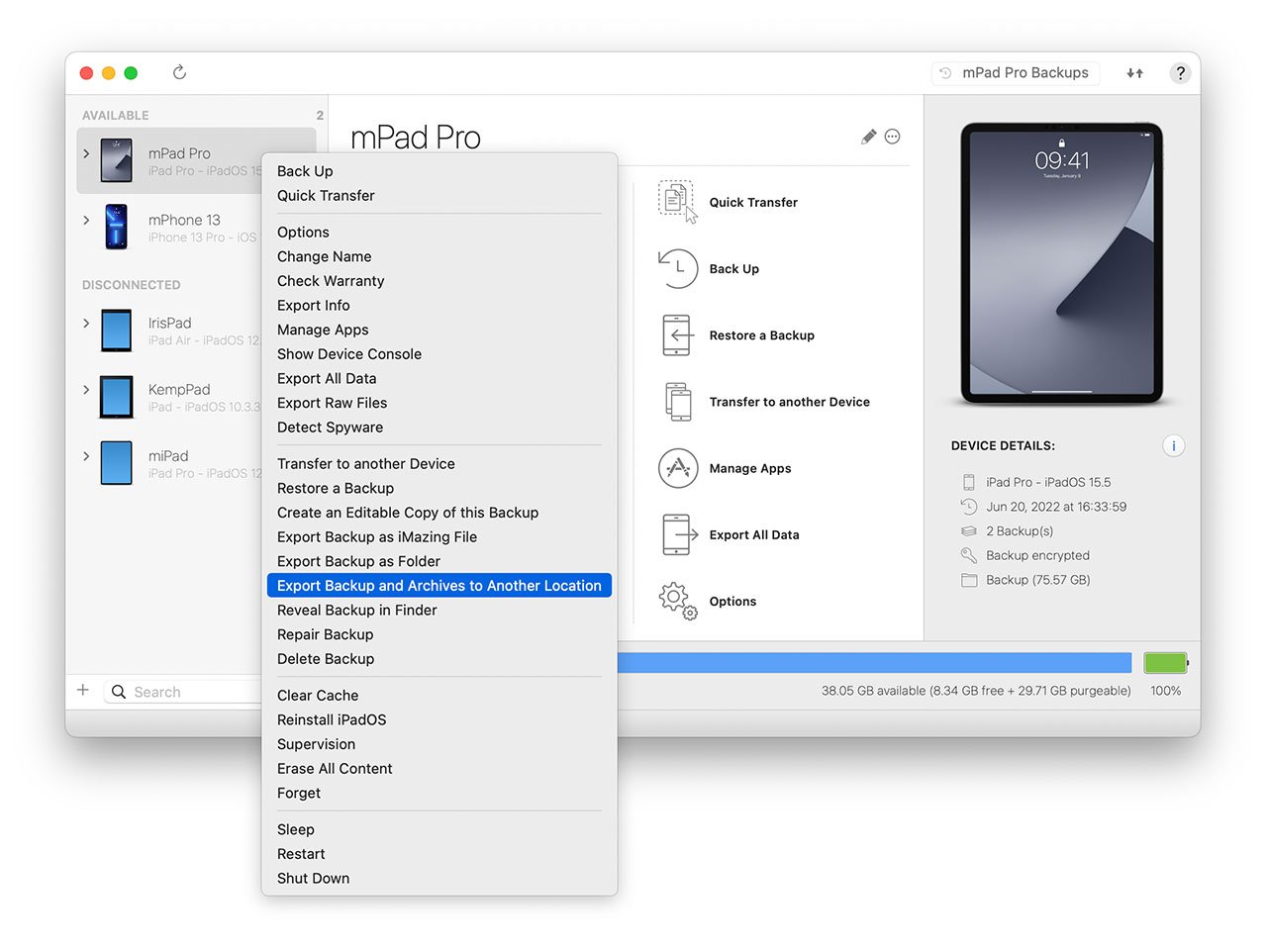Click the Options gears icon
Image resolution: width=1267 pixels, height=952 pixels.
click(x=678, y=602)
